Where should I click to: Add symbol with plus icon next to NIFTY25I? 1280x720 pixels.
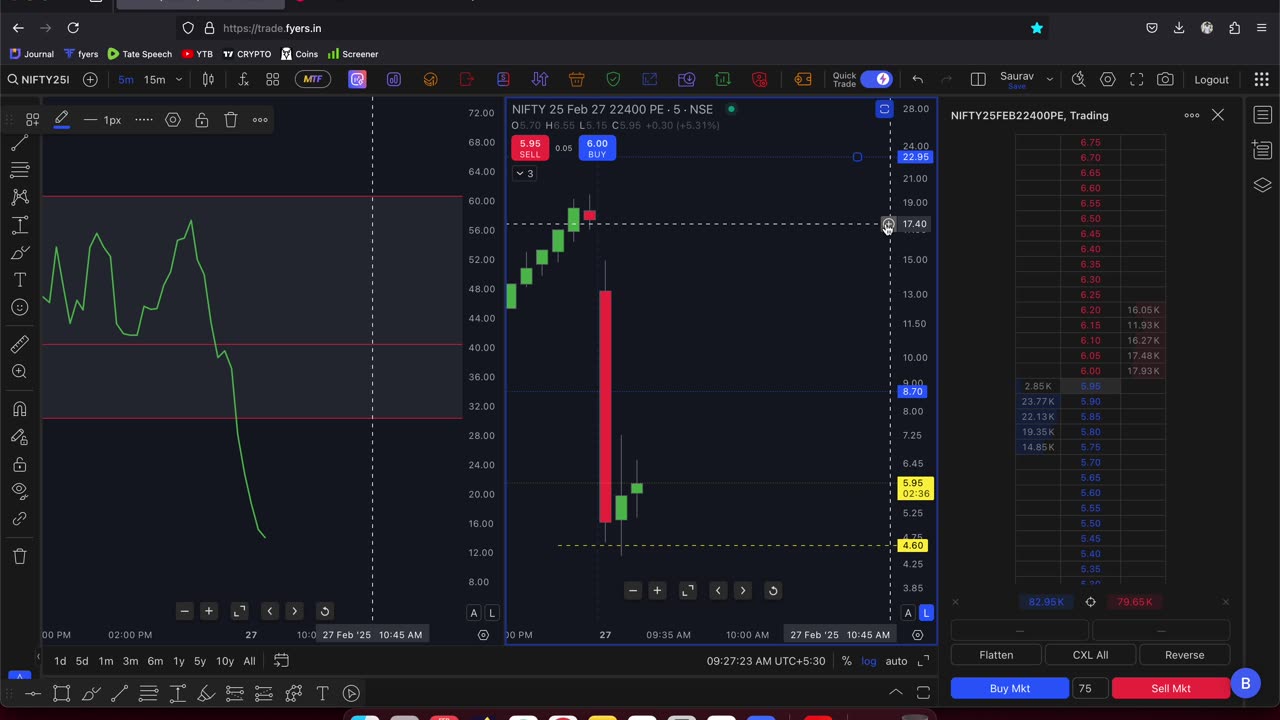[x=90, y=80]
